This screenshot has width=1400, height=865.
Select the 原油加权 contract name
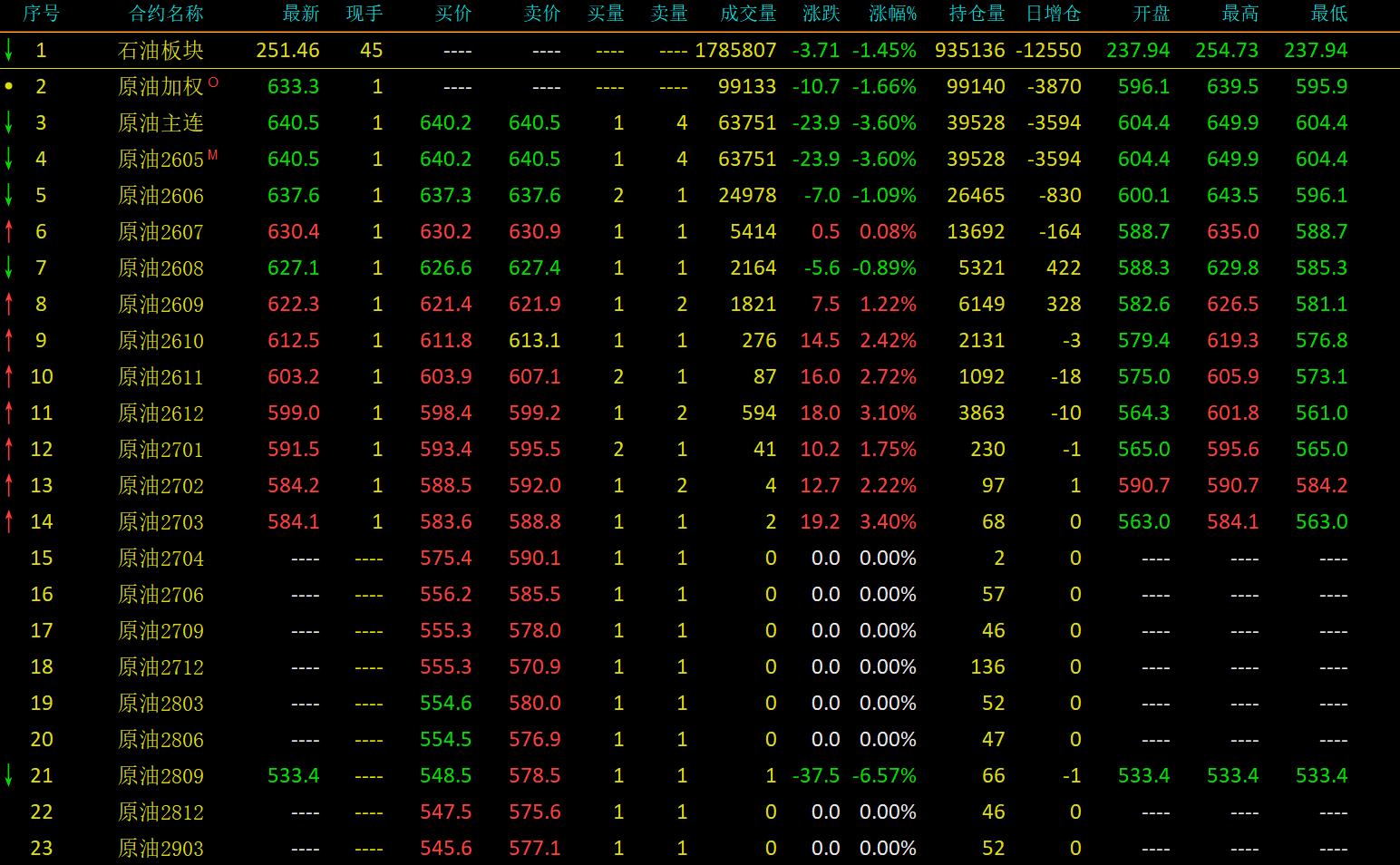(x=160, y=87)
